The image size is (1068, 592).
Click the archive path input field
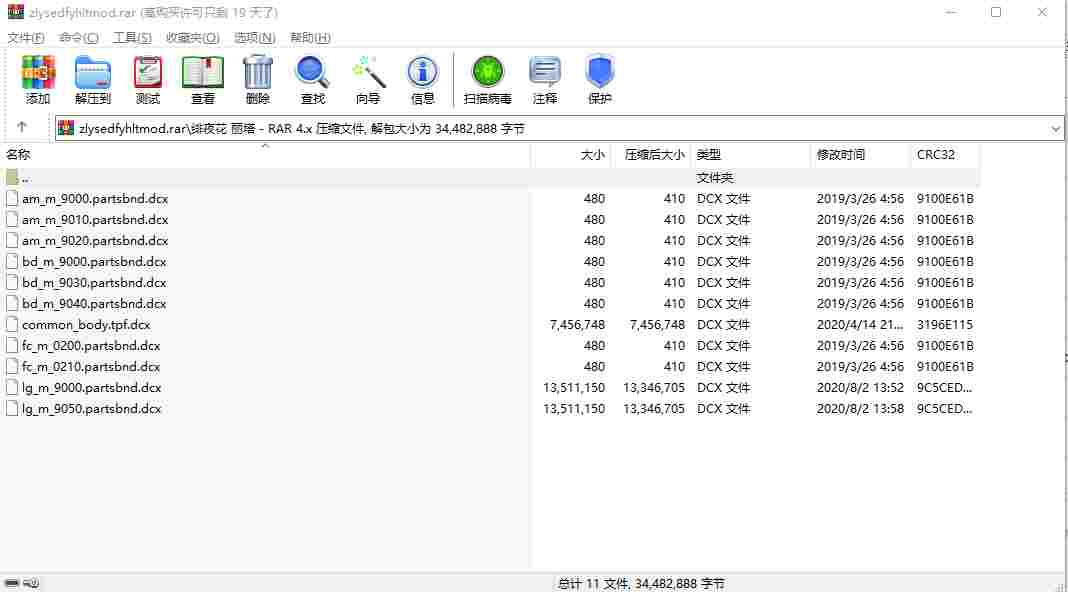pos(559,128)
